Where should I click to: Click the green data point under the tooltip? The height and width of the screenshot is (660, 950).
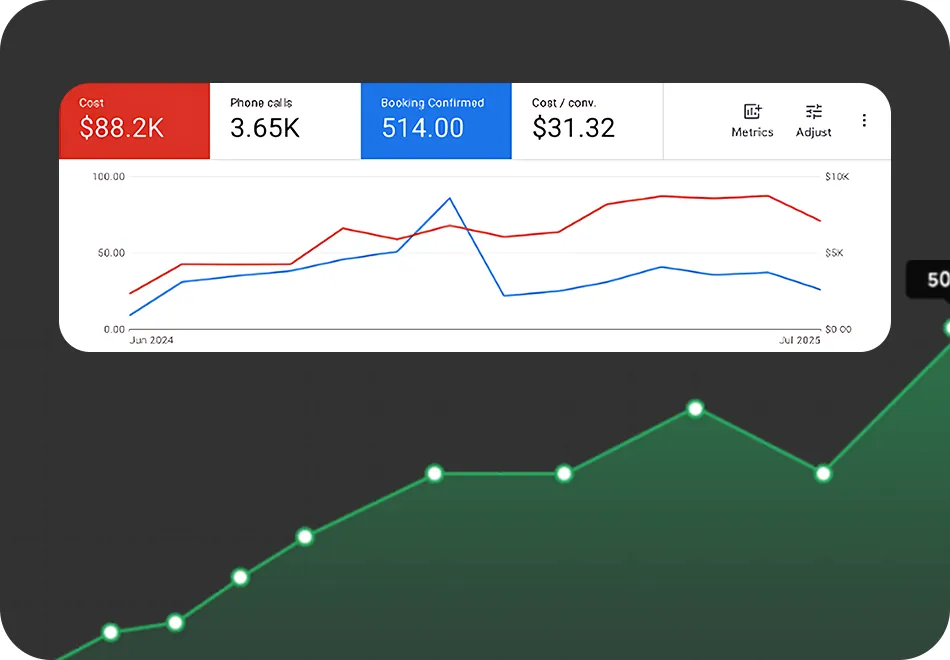949,328
